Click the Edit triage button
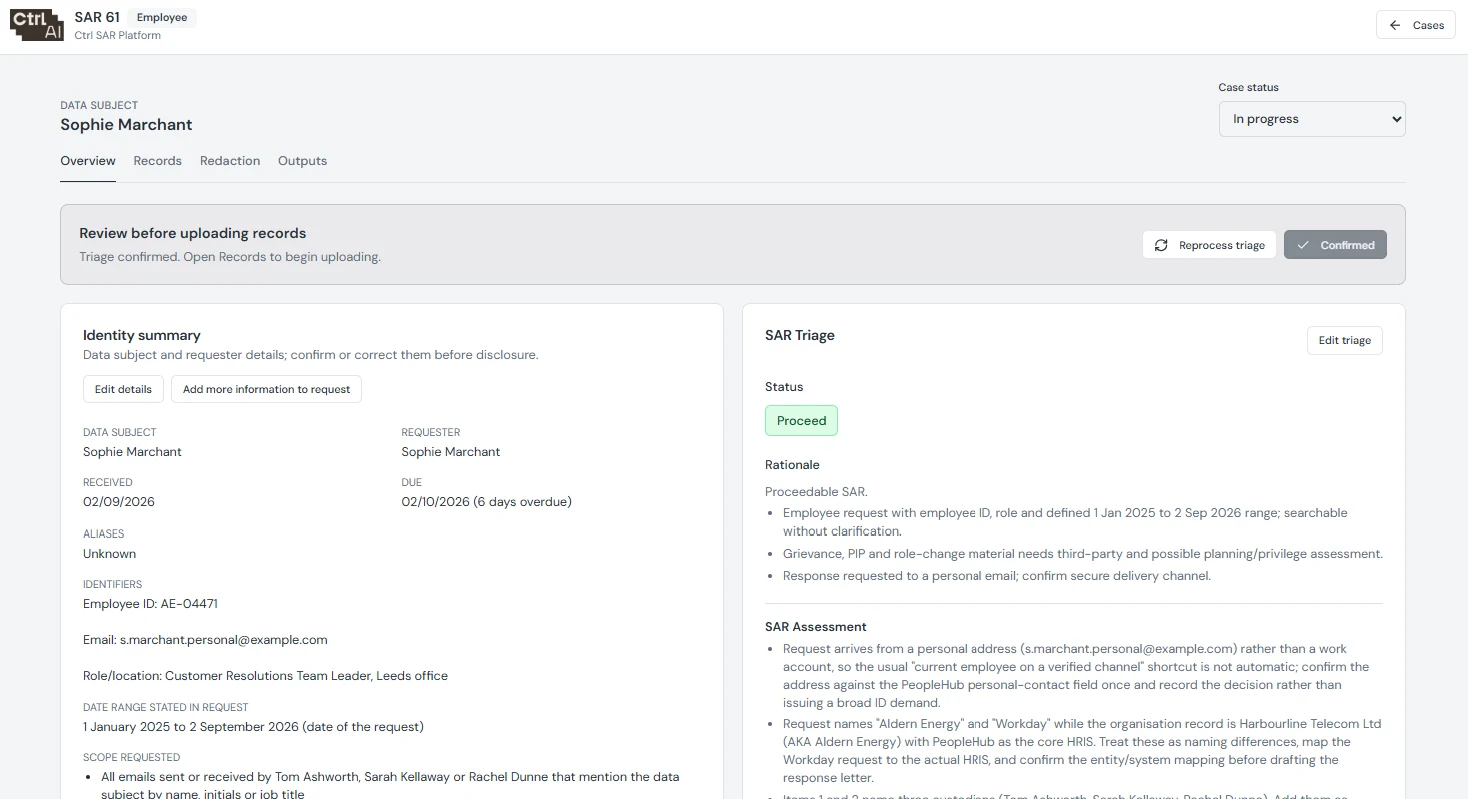Screen dimensions: 1468x799 (1345, 340)
